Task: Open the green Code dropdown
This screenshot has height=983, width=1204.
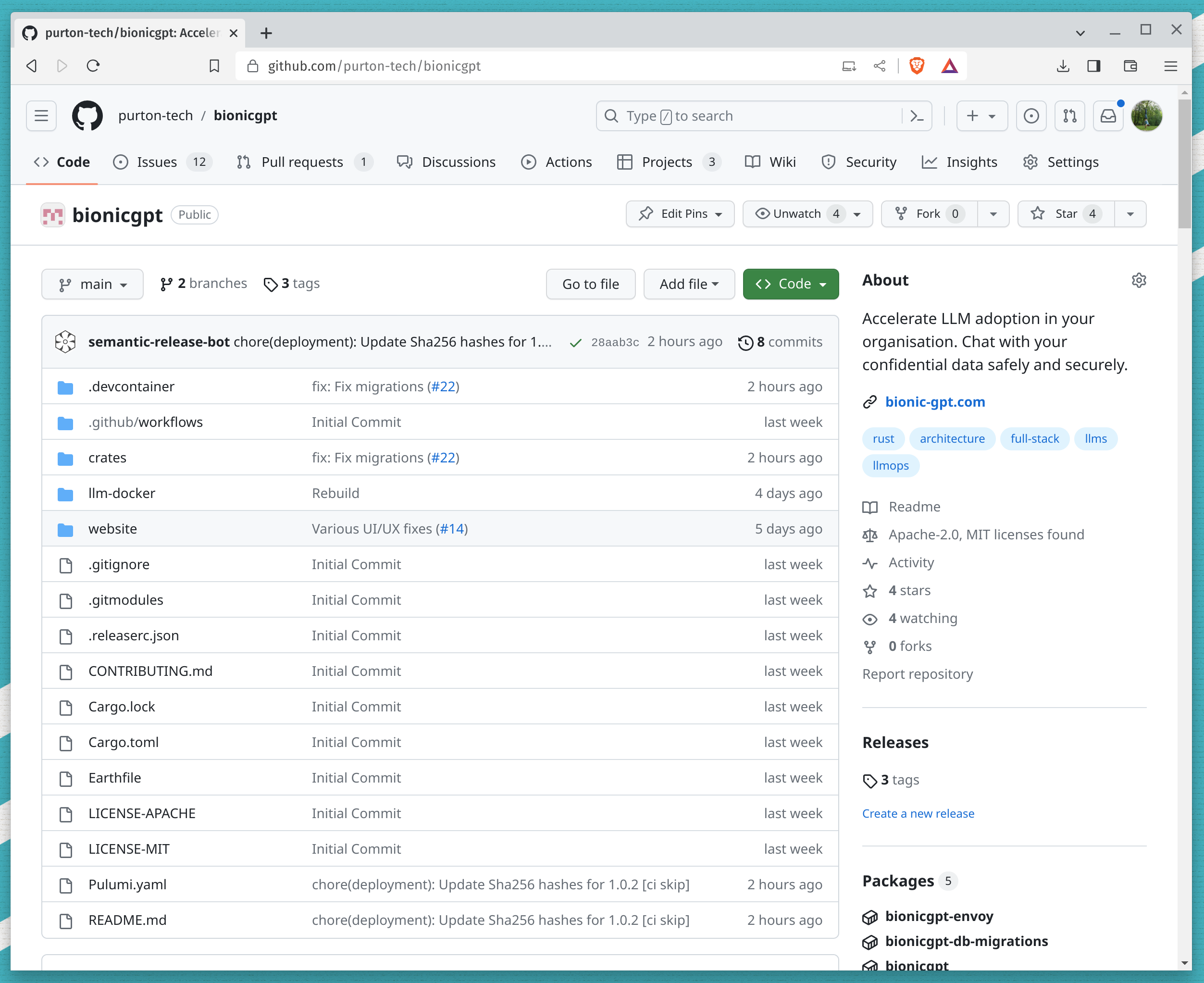Action: (790, 284)
